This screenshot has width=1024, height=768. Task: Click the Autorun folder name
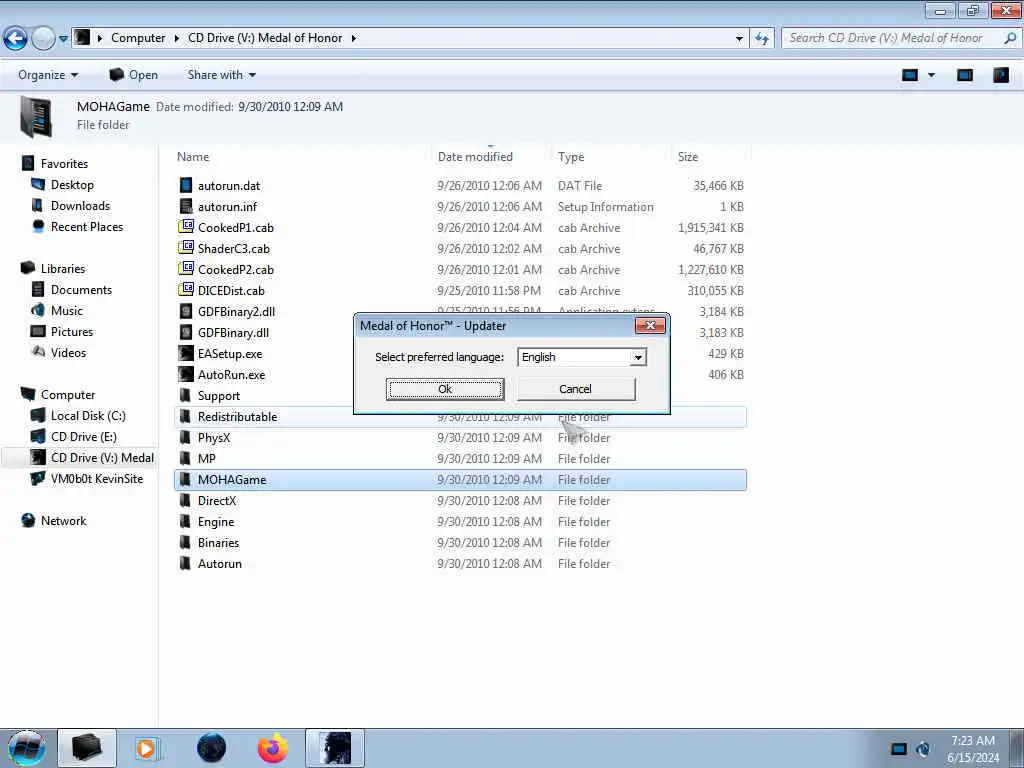point(219,564)
